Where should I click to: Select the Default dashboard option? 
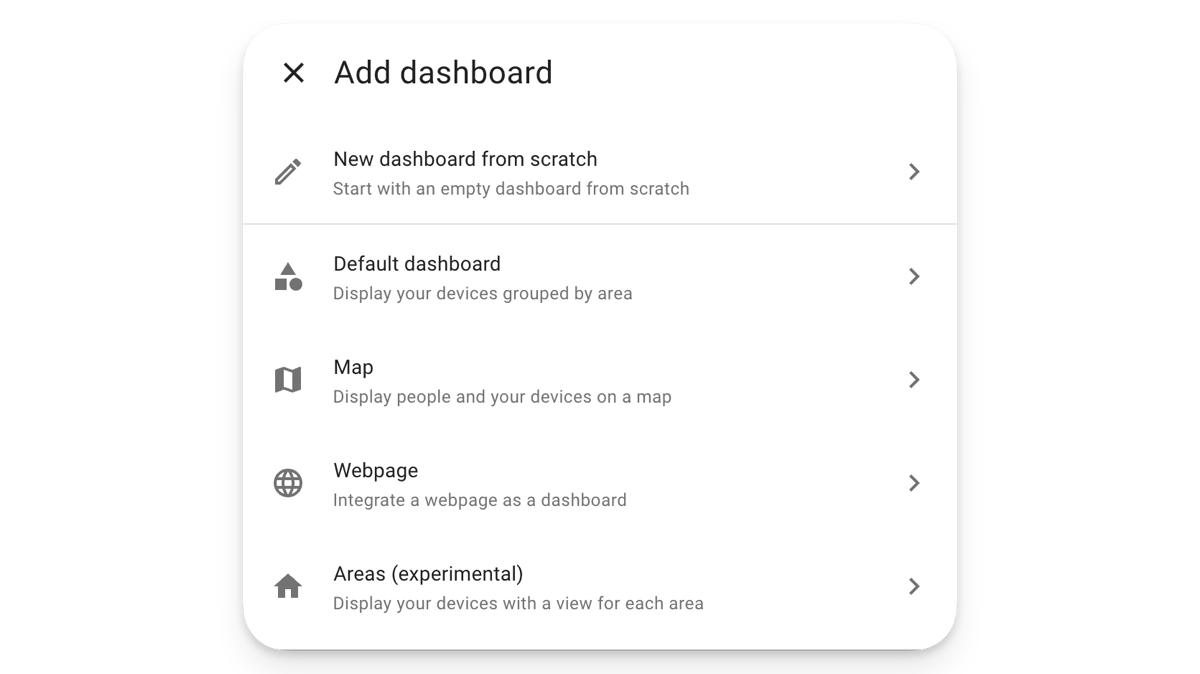point(418,264)
